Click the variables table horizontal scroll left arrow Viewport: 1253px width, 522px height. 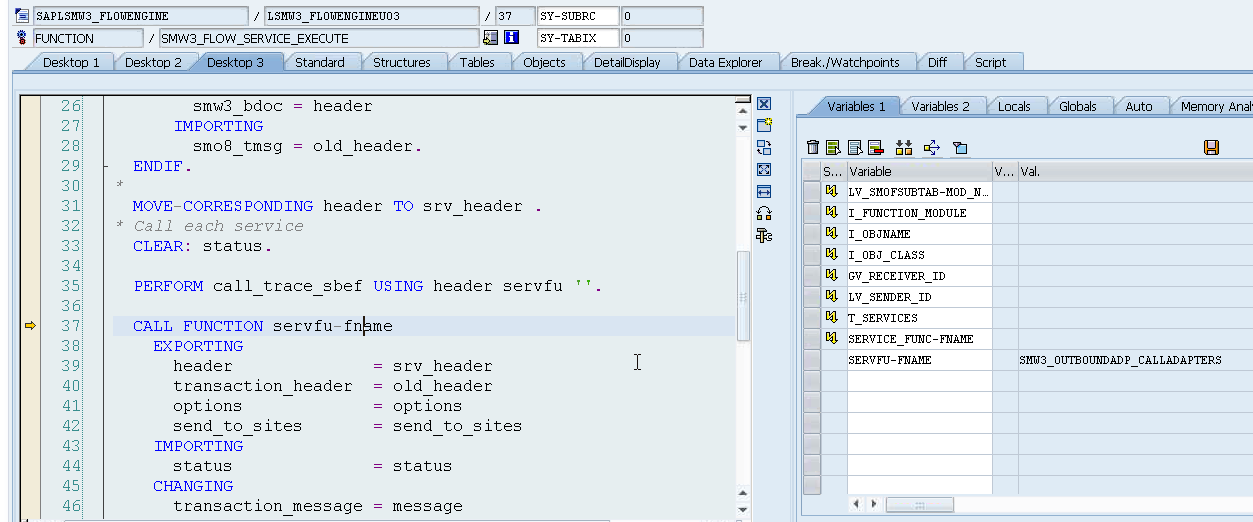click(x=854, y=503)
